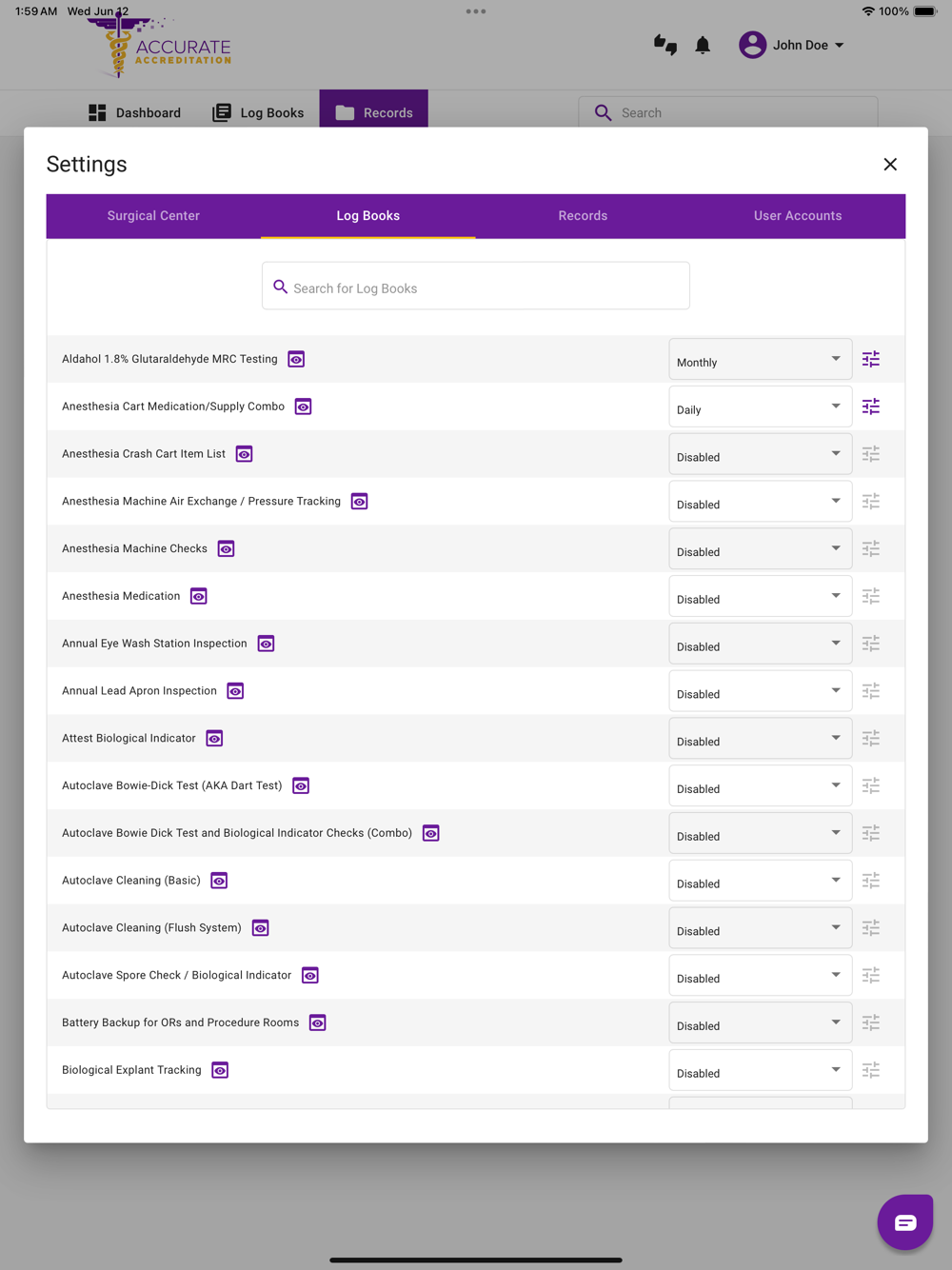
Task: Preview Battery Backup for ORs eye icon
Action: coord(317,1022)
